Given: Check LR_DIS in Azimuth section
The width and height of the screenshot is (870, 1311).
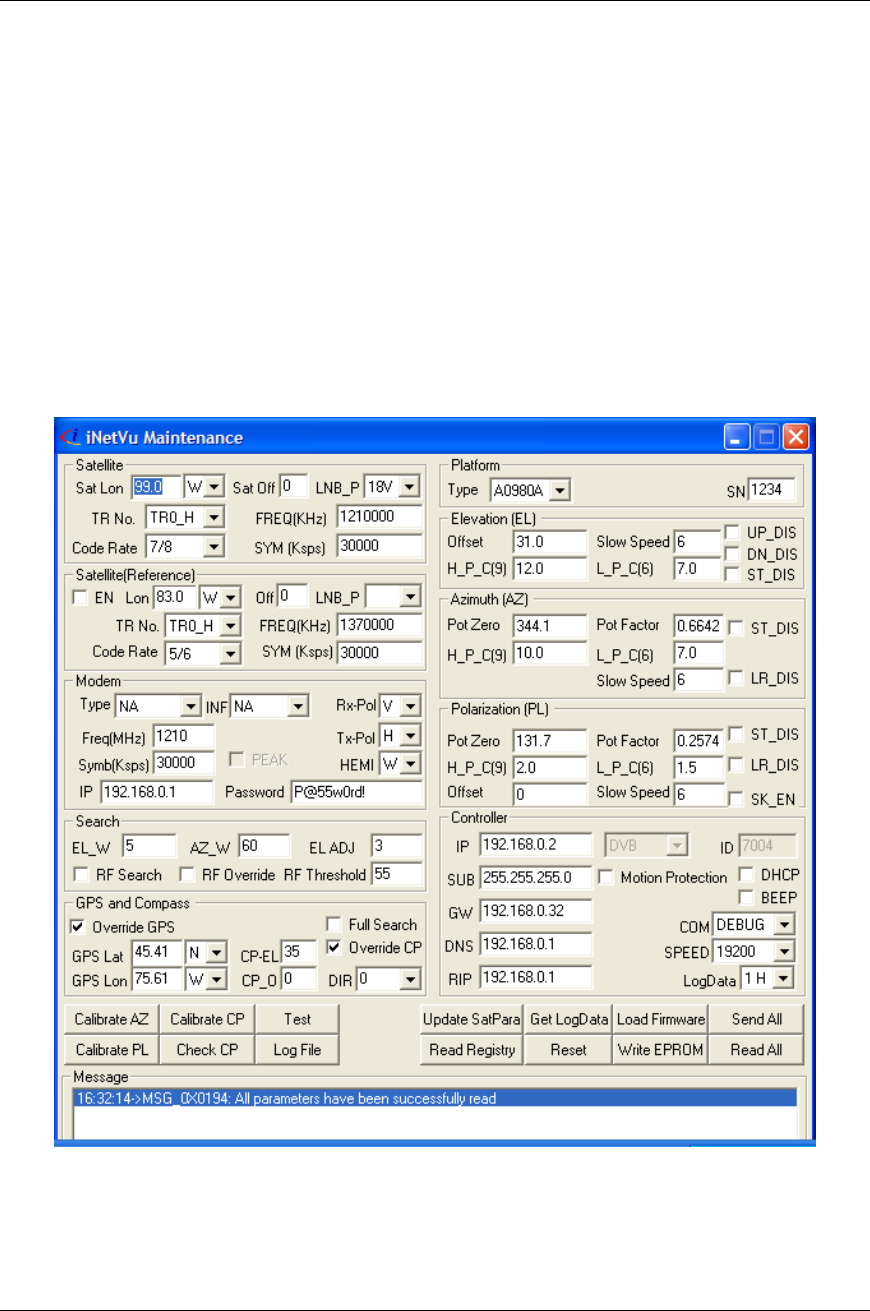Looking at the screenshot, I should [734, 678].
